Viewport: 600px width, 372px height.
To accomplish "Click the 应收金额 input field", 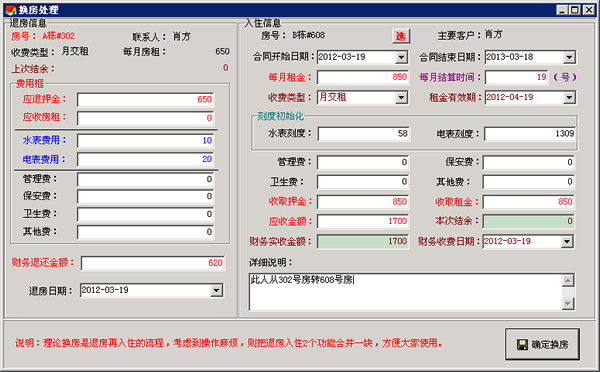I will [x=363, y=221].
